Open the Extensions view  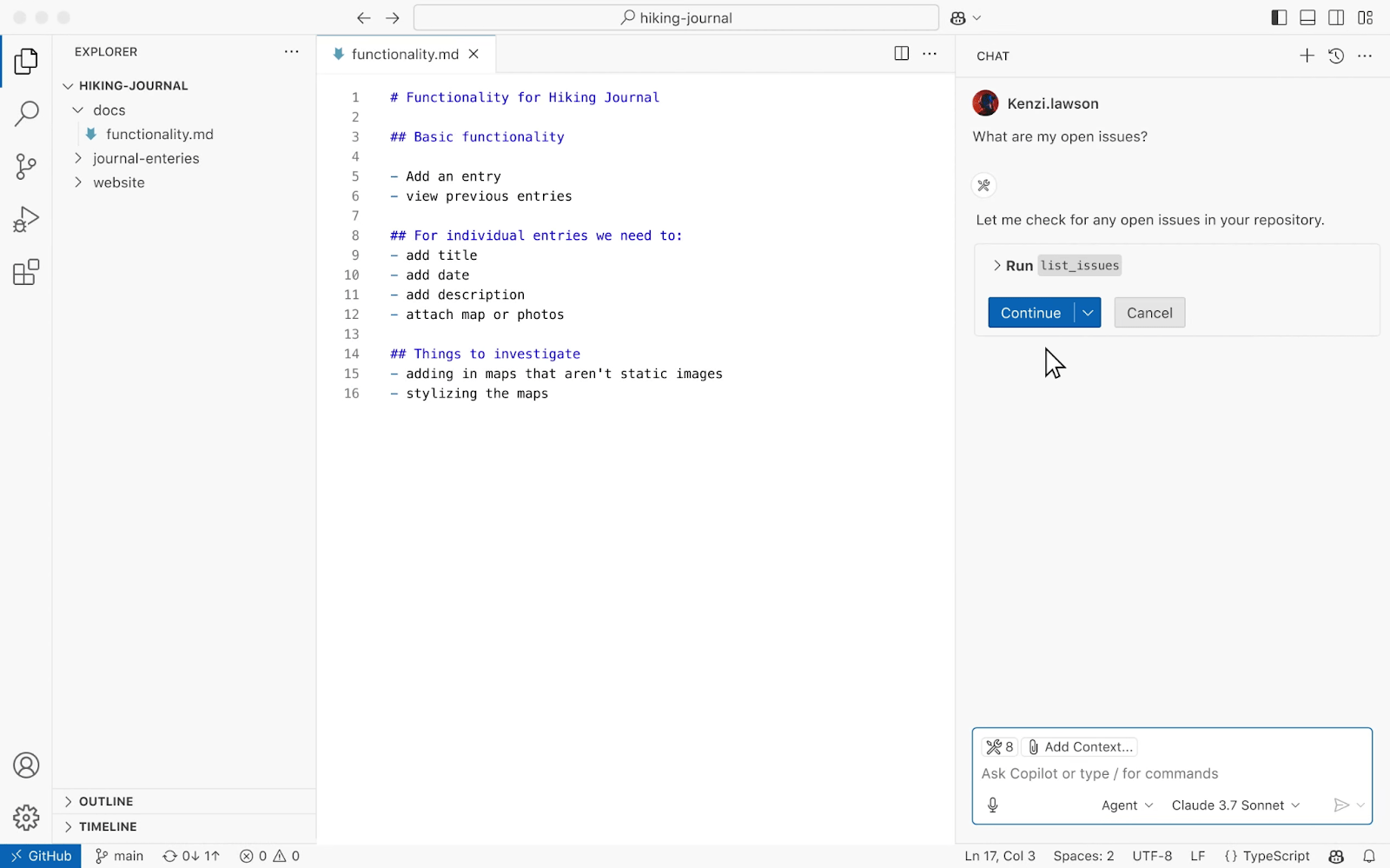[x=26, y=272]
